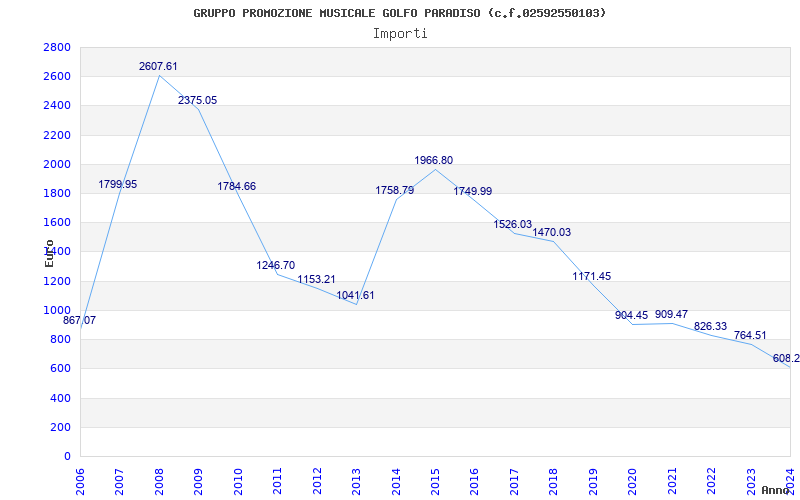Click x-axis year 2016
The width and height of the screenshot is (800, 500).
pos(474,481)
